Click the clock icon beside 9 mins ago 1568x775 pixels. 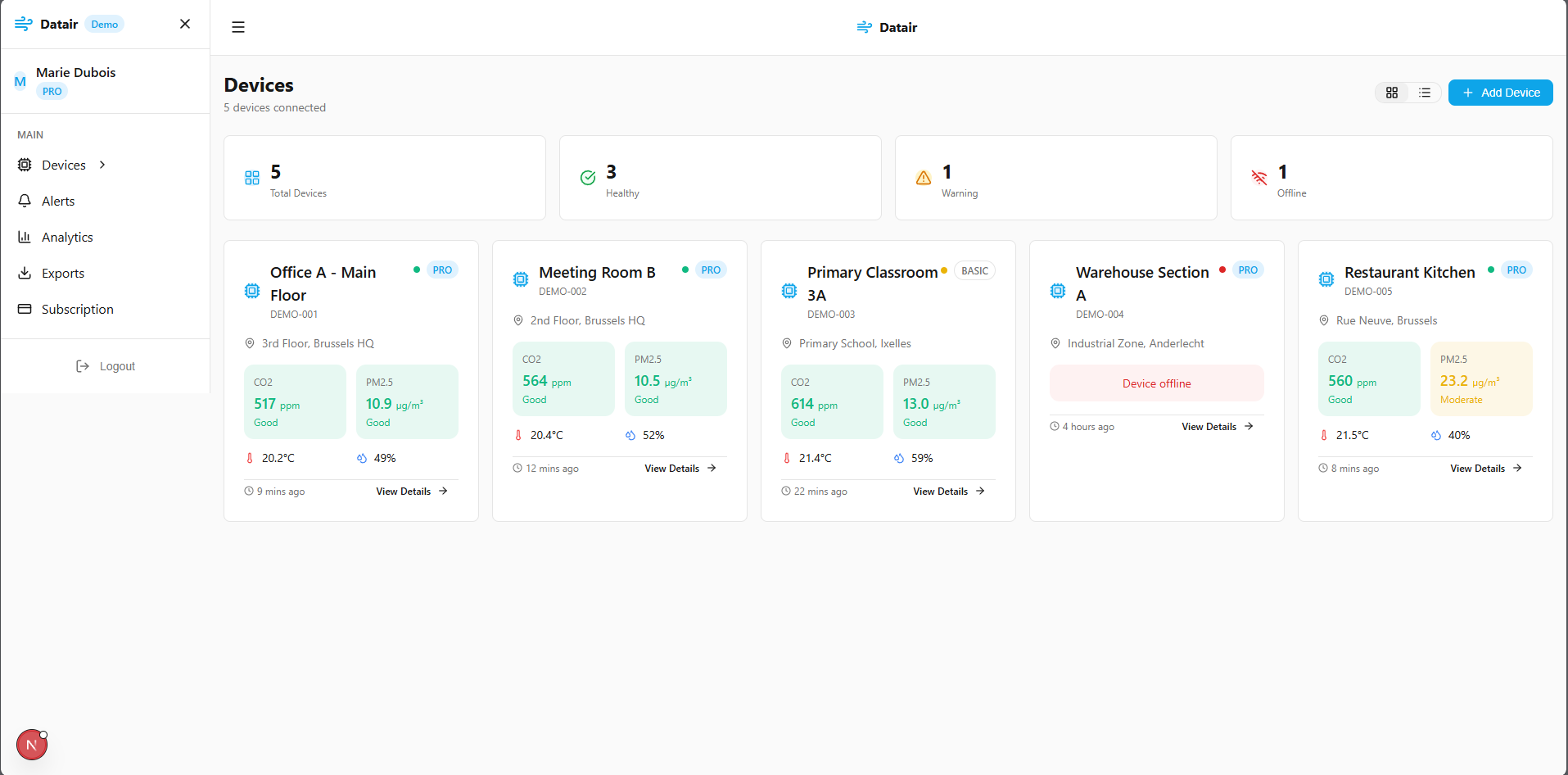click(x=249, y=491)
